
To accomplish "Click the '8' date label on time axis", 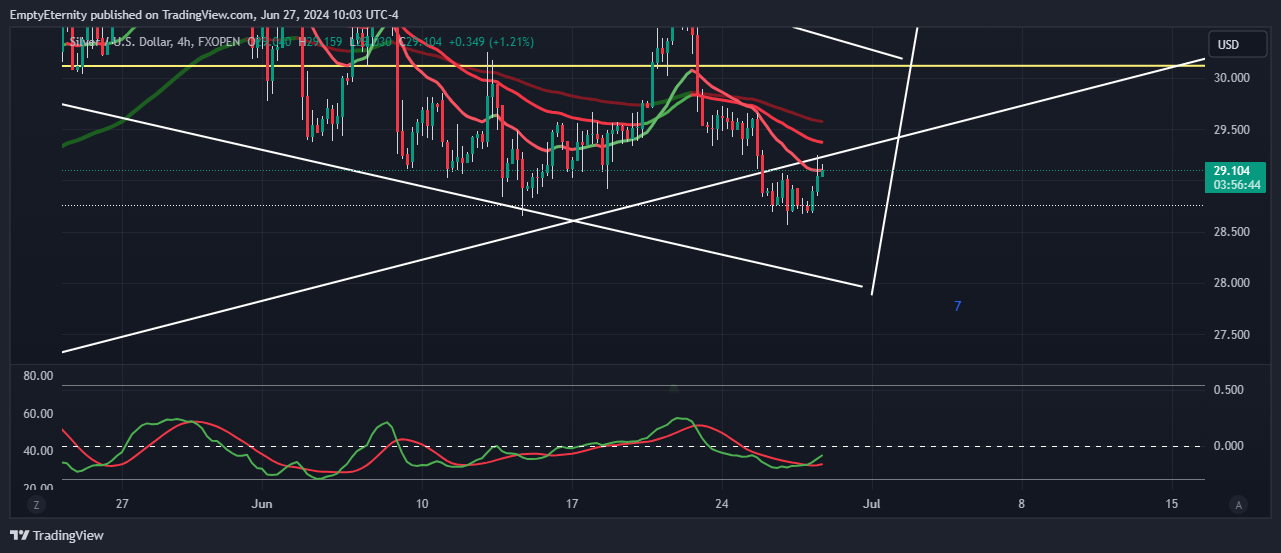I will tap(1022, 504).
